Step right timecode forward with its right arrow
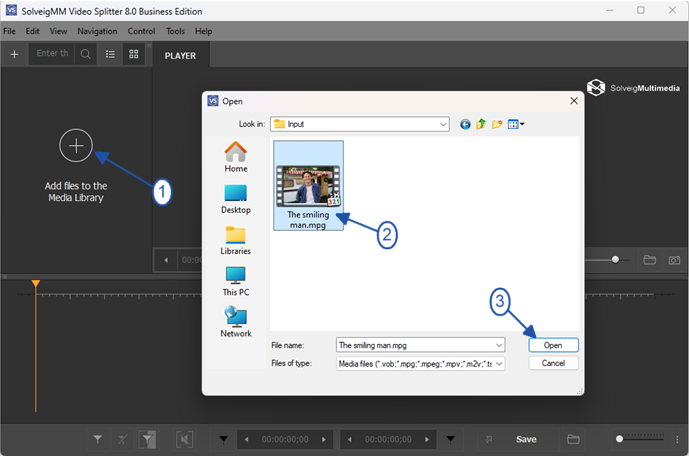The image size is (689, 456). point(427,439)
